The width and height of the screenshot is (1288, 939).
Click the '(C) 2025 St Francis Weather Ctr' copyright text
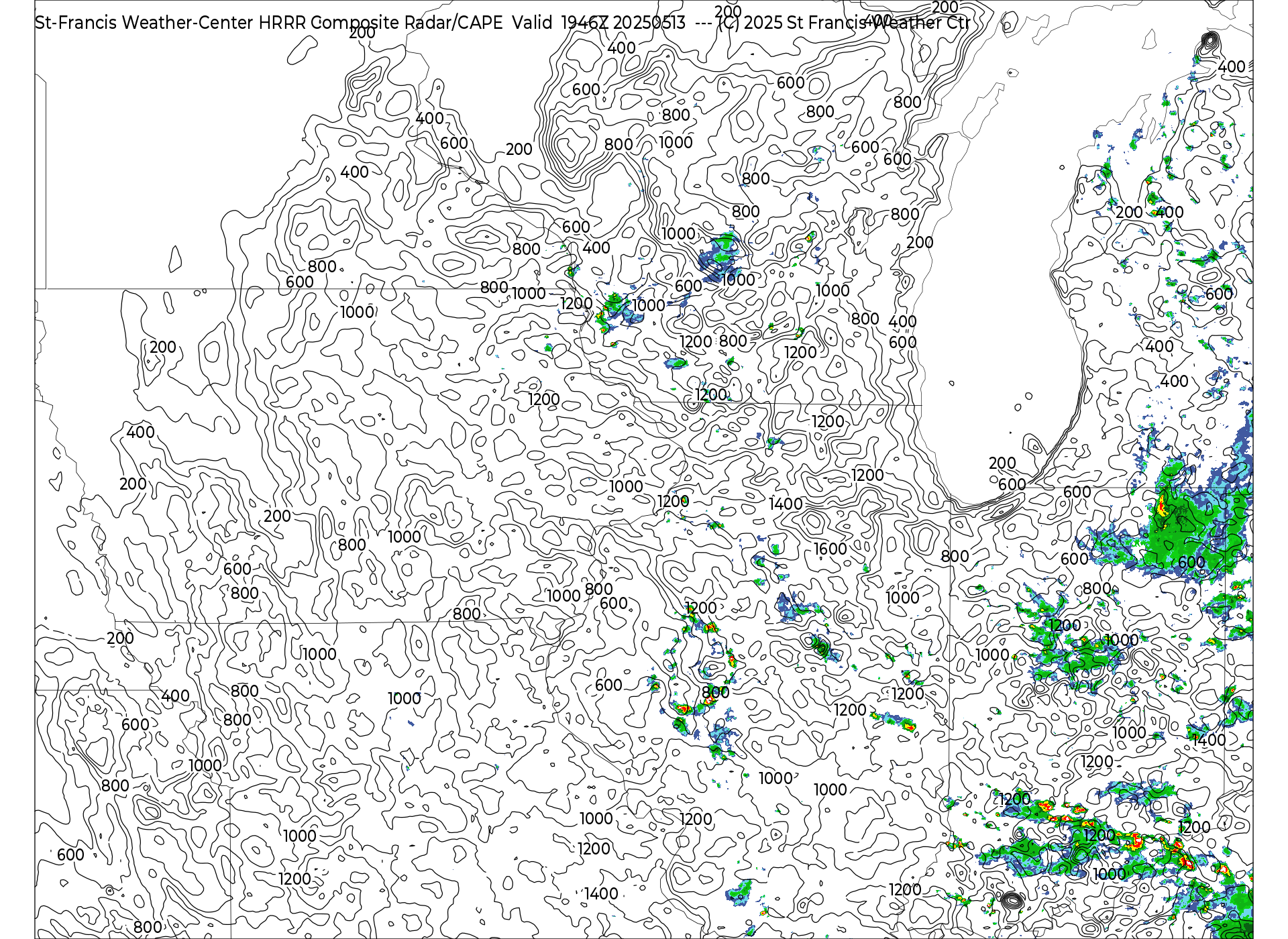(x=843, y=23)
